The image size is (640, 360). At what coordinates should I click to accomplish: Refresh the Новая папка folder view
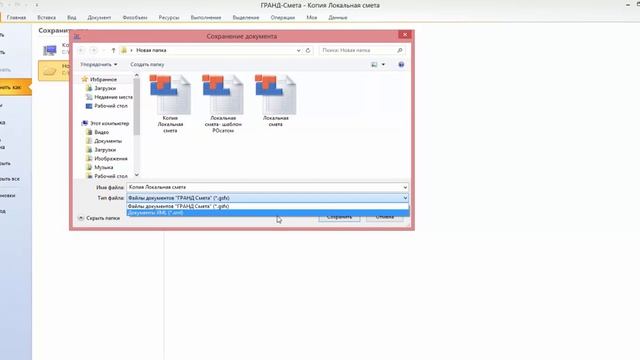pos(308,50)
